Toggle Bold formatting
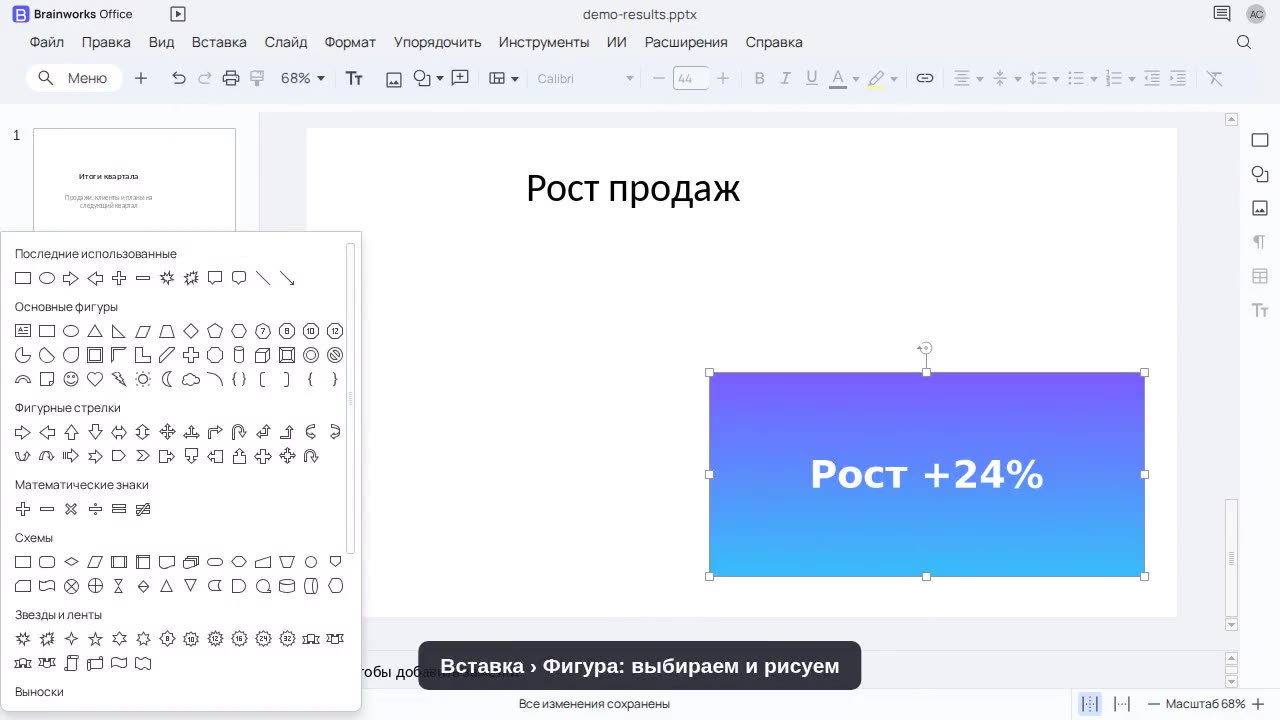The image size is (1280, 720). point(759,78)
